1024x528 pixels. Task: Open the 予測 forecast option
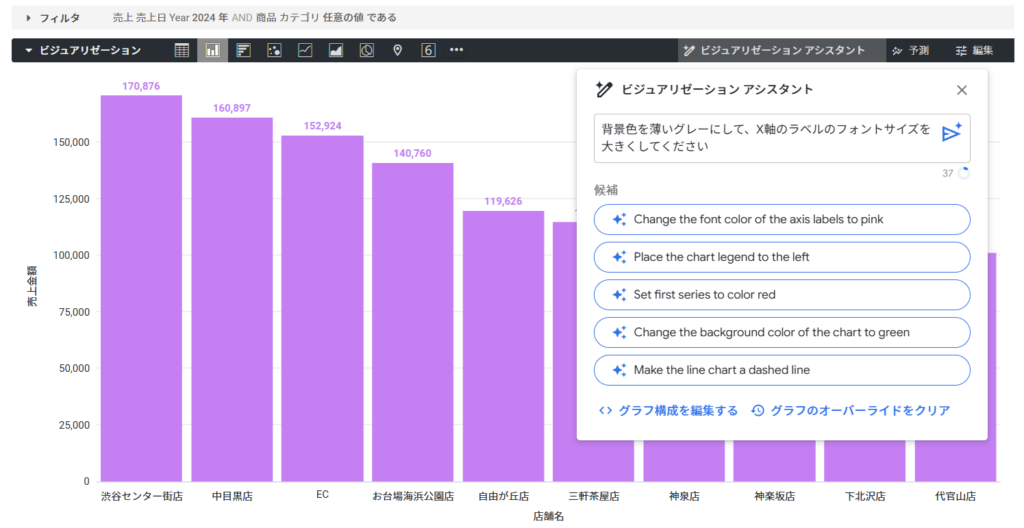pos(910,50)
